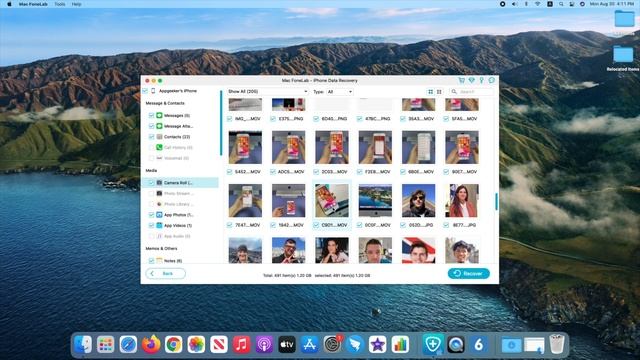Uncheck the Message Attachments checkbox
Screen dimensions: 640x360
[x=151, y=126]
